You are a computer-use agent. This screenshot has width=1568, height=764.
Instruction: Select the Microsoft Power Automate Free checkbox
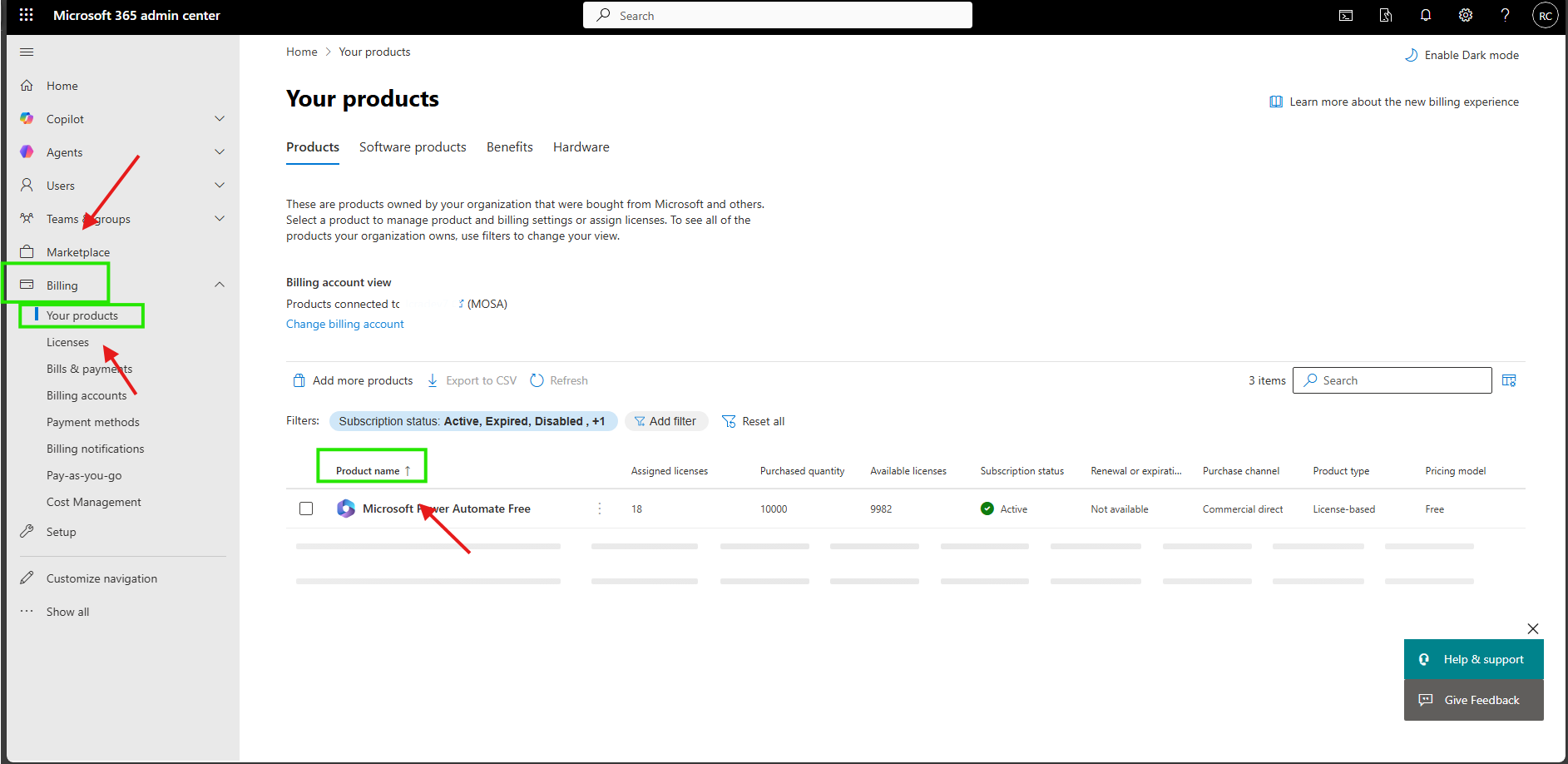306,509
